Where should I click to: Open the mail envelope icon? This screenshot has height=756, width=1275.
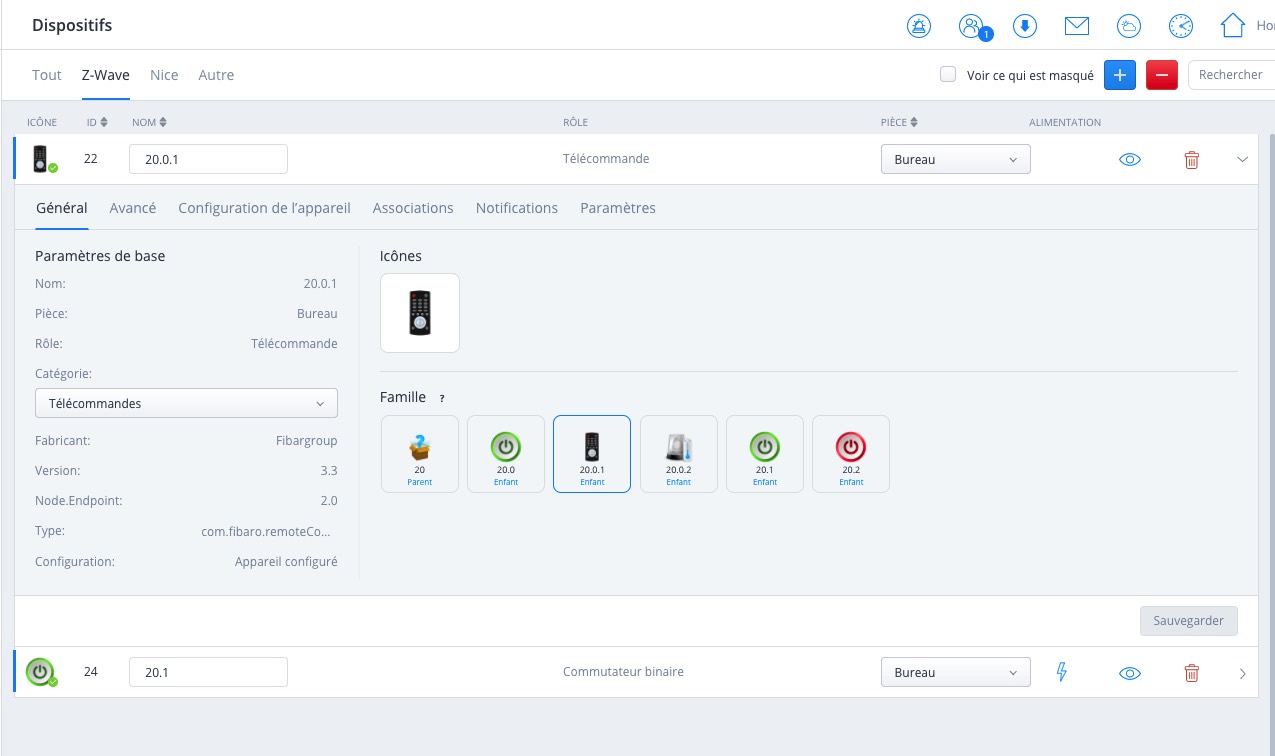pos(1077,26)
